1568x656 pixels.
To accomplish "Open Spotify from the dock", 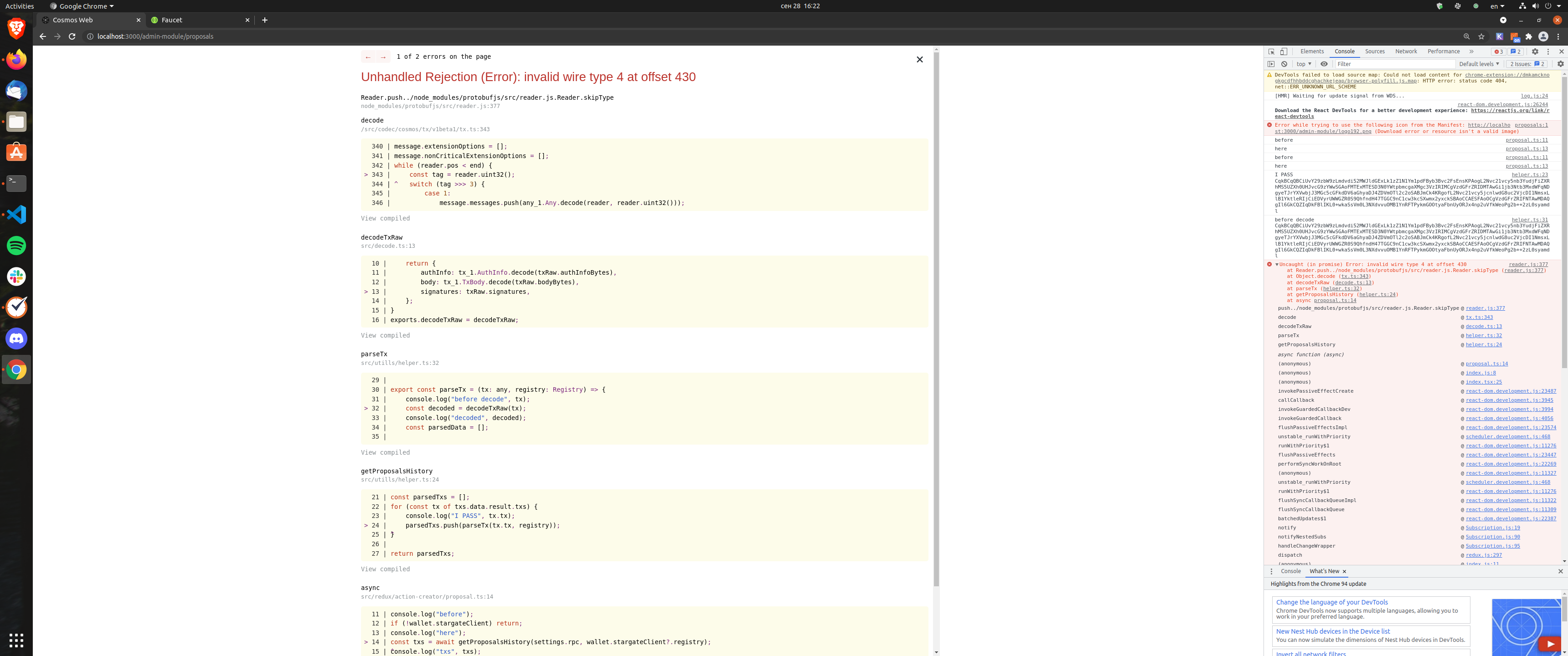I will point(16,245).
